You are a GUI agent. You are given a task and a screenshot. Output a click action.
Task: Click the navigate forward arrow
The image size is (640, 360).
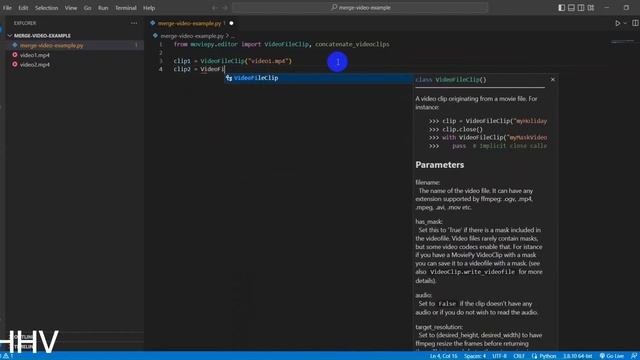tap(224, 7)
